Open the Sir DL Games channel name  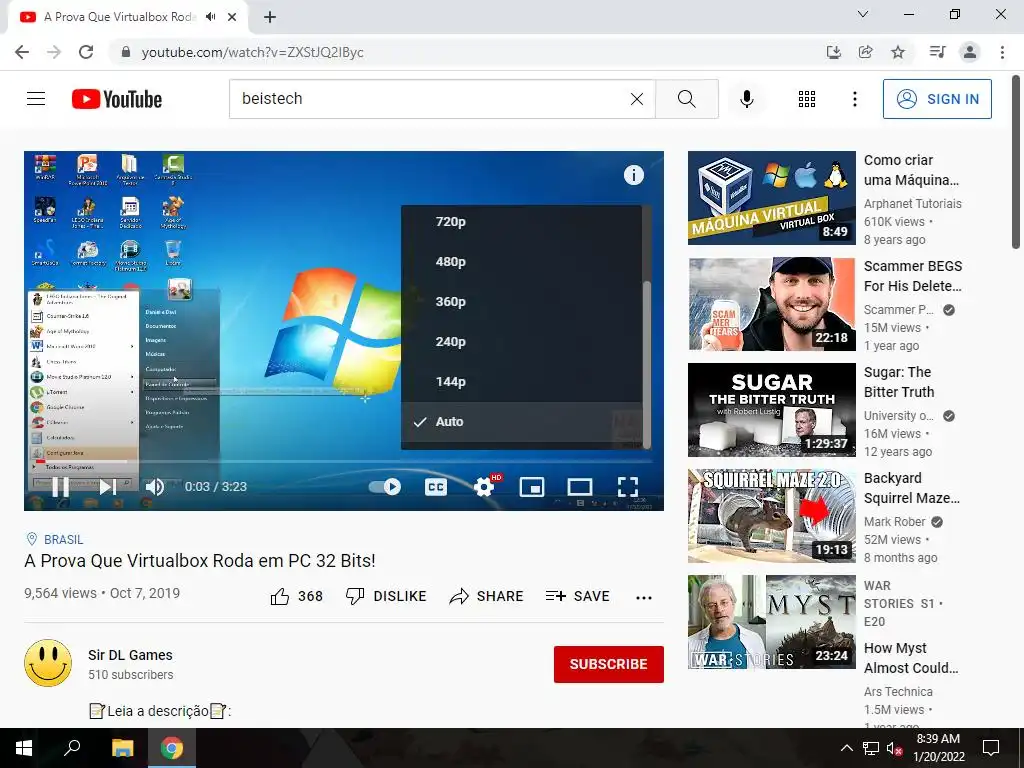(x=131, y=655)
